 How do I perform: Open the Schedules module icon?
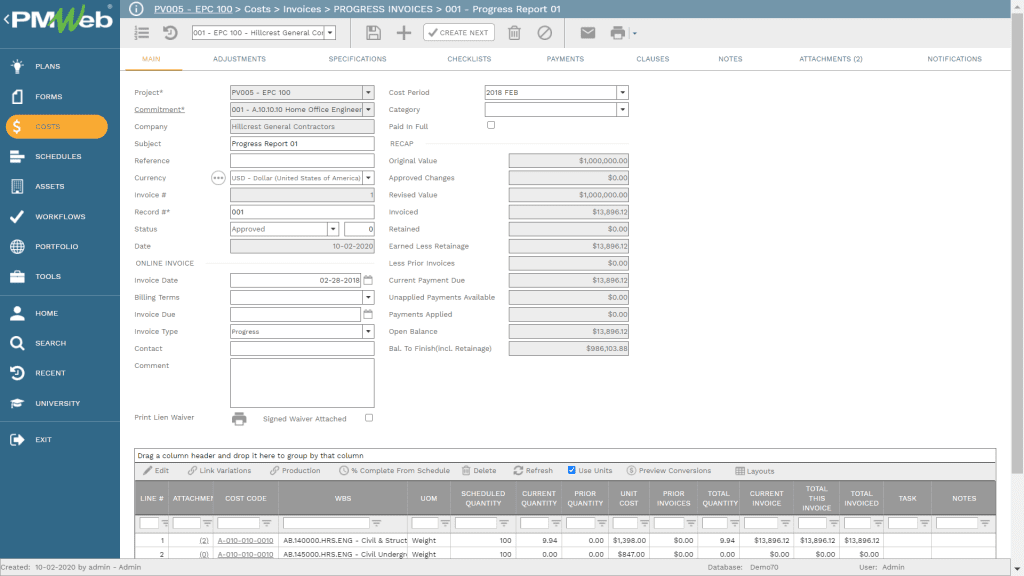[x=18, y=157]
